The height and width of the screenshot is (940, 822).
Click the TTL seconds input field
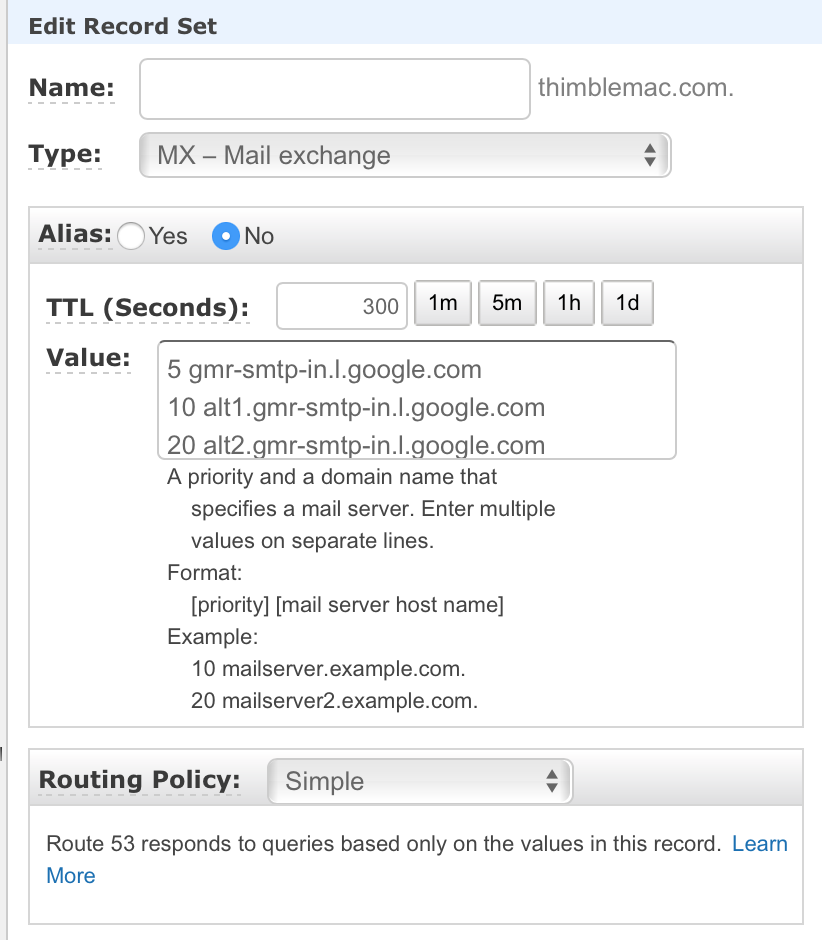342,306
